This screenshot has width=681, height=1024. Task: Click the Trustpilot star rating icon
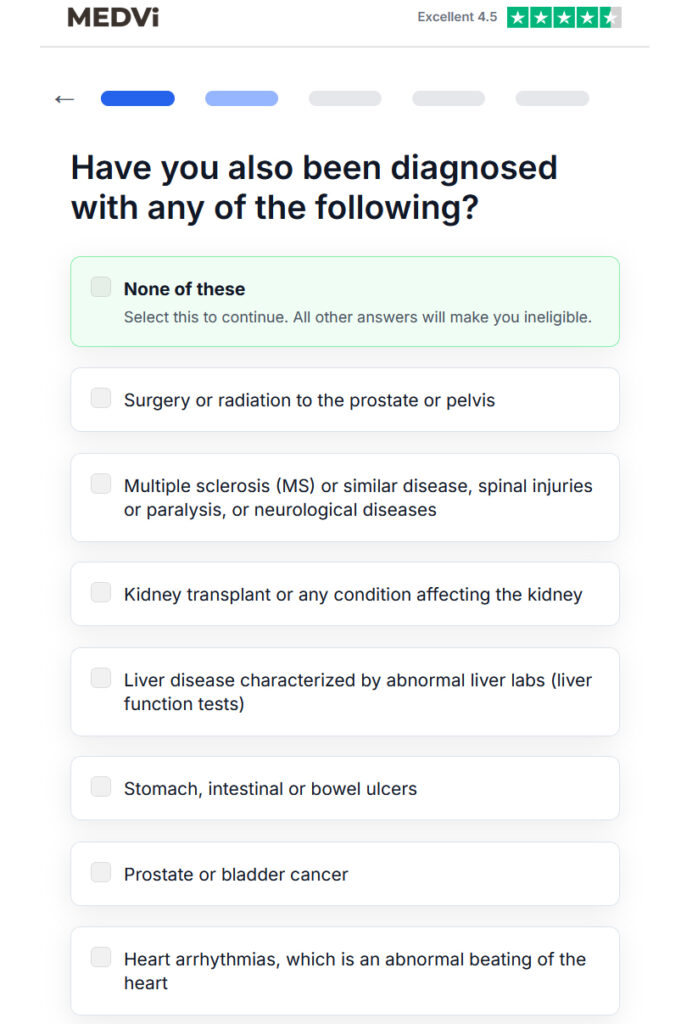tap(564, 18)
